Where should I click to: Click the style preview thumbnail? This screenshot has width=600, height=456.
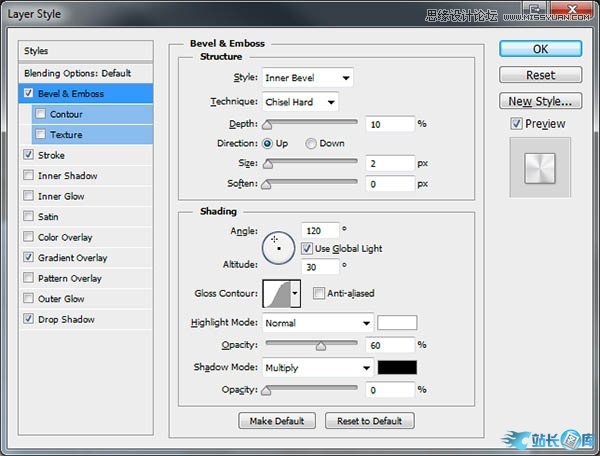539,167
